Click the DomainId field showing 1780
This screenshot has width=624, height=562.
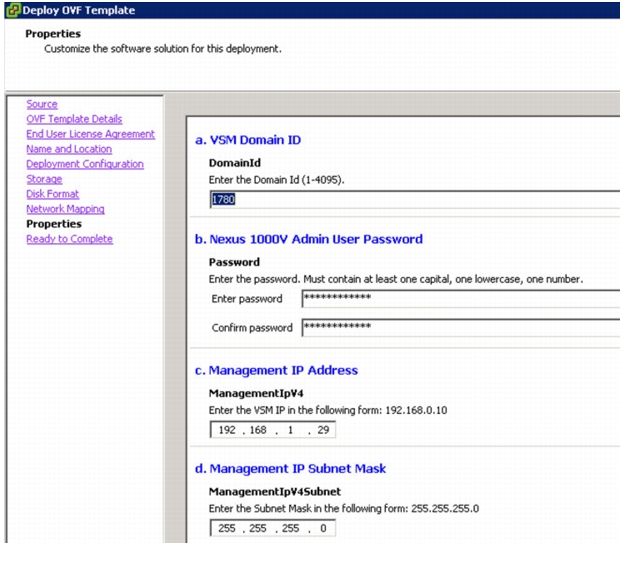[x=415, y=199]
